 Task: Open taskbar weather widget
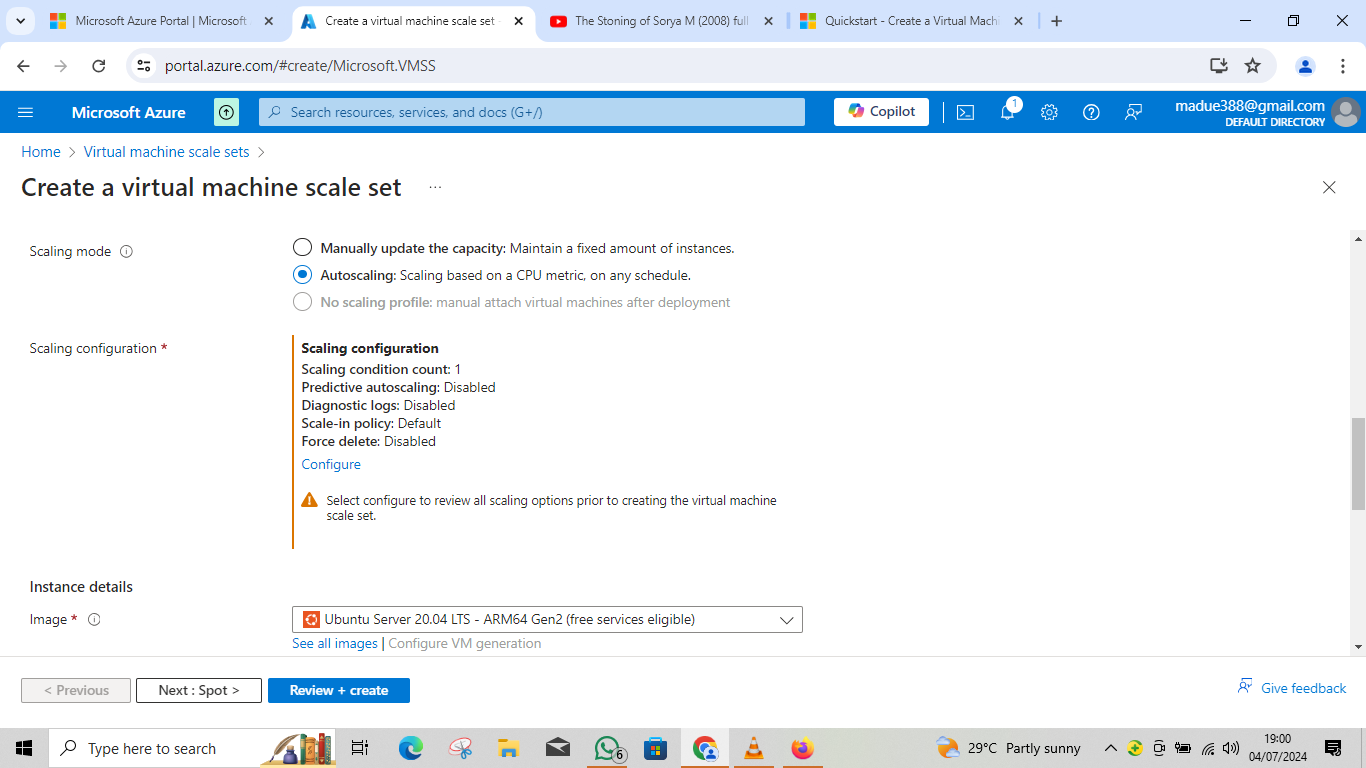[x=1008, y=748]
